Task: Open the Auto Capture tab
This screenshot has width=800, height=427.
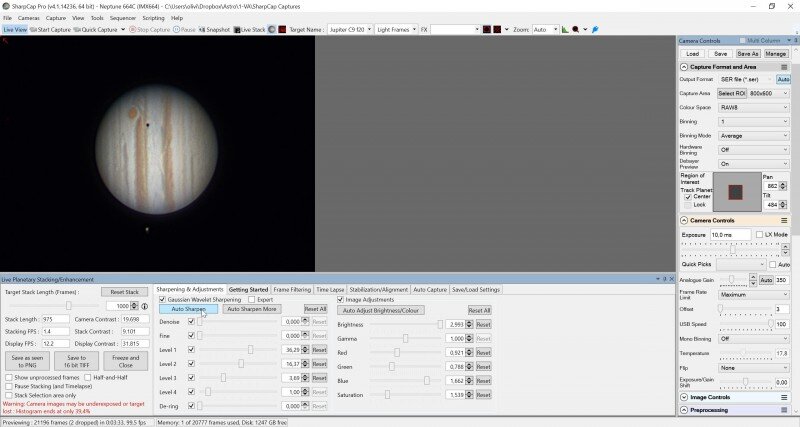Action: 430,289
